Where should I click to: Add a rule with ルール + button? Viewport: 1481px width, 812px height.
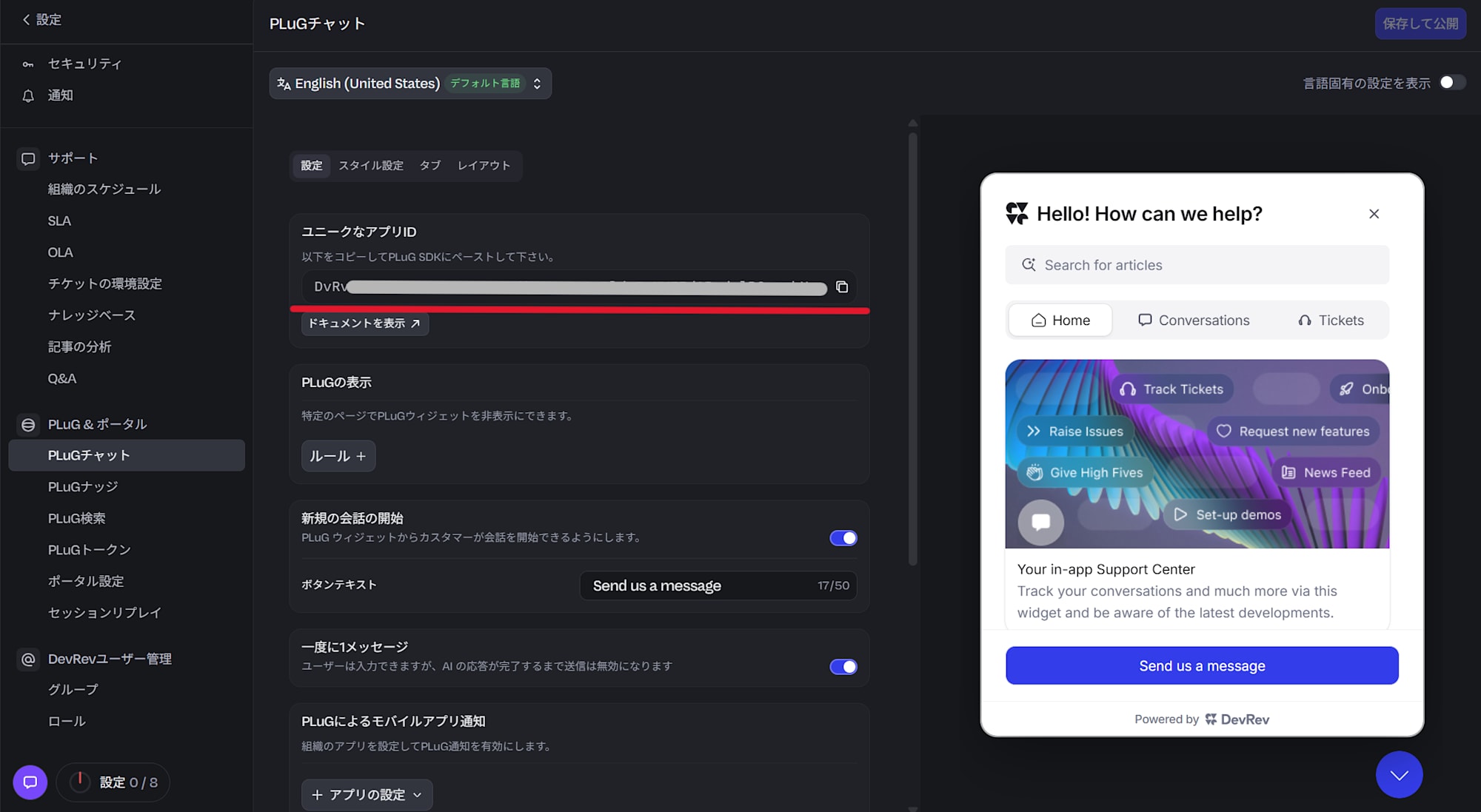pos(338,456)
